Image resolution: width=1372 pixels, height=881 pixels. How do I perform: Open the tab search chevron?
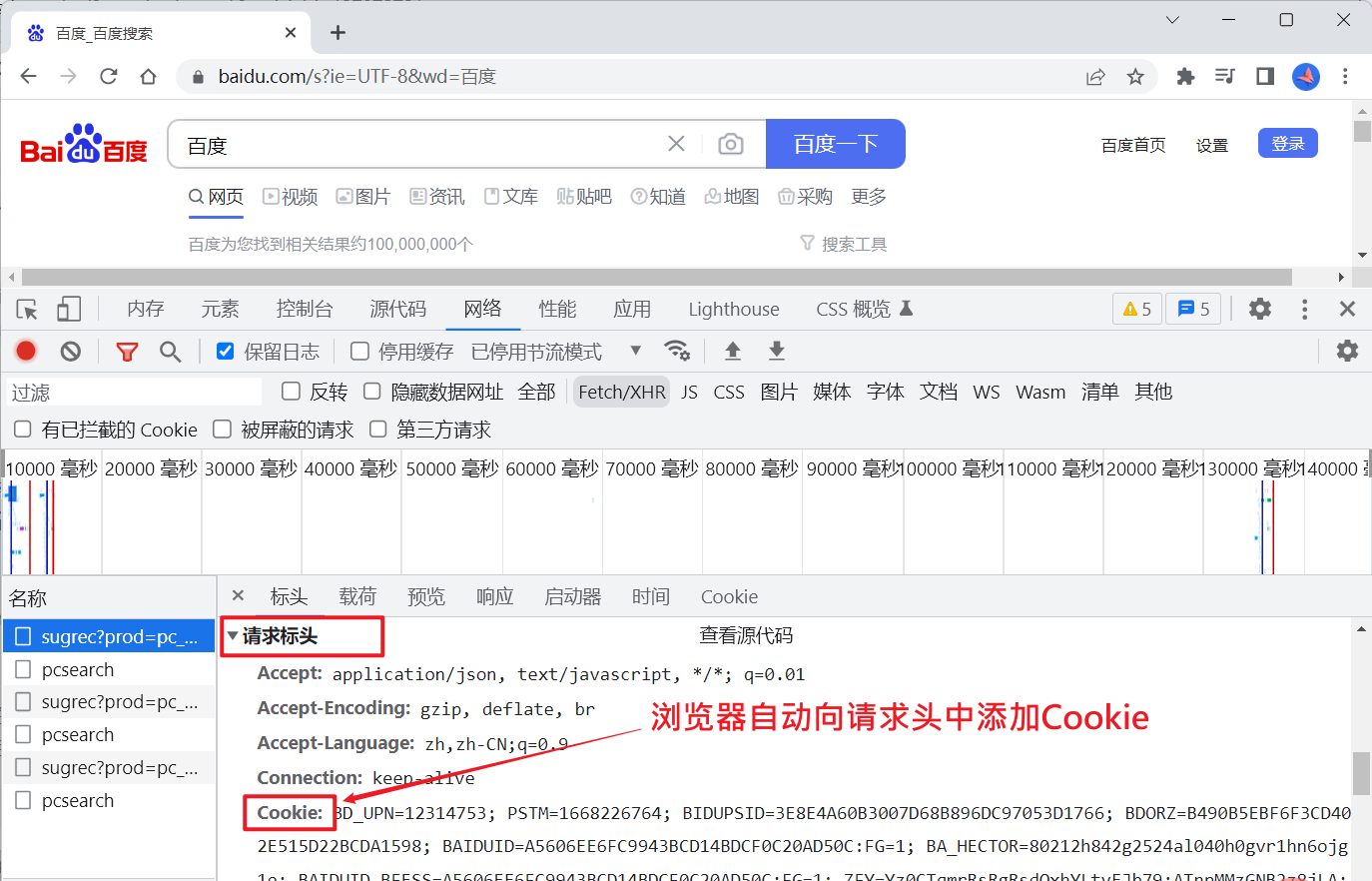(x=1172, y=19)
